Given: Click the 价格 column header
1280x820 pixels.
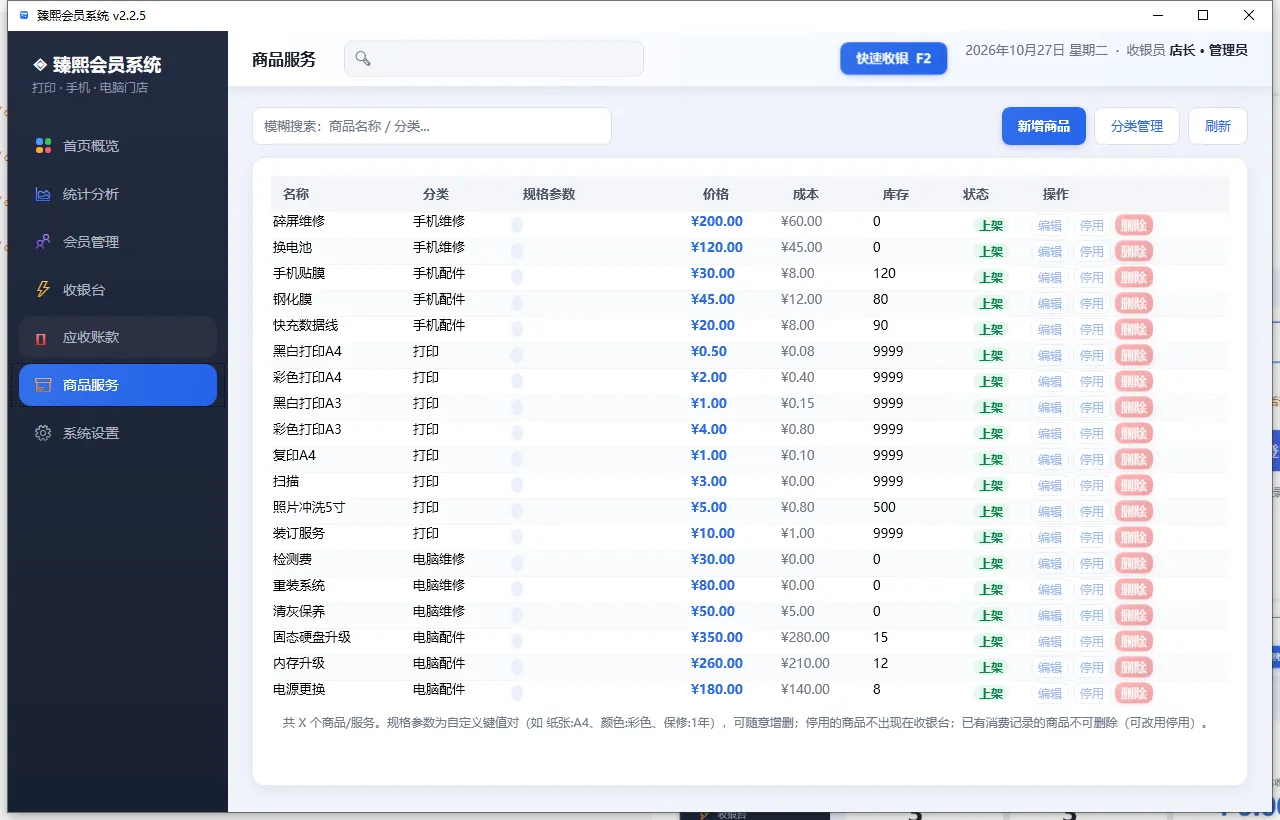Looking at the screenshot, I should pyautogui.click(x=716, y=194).
